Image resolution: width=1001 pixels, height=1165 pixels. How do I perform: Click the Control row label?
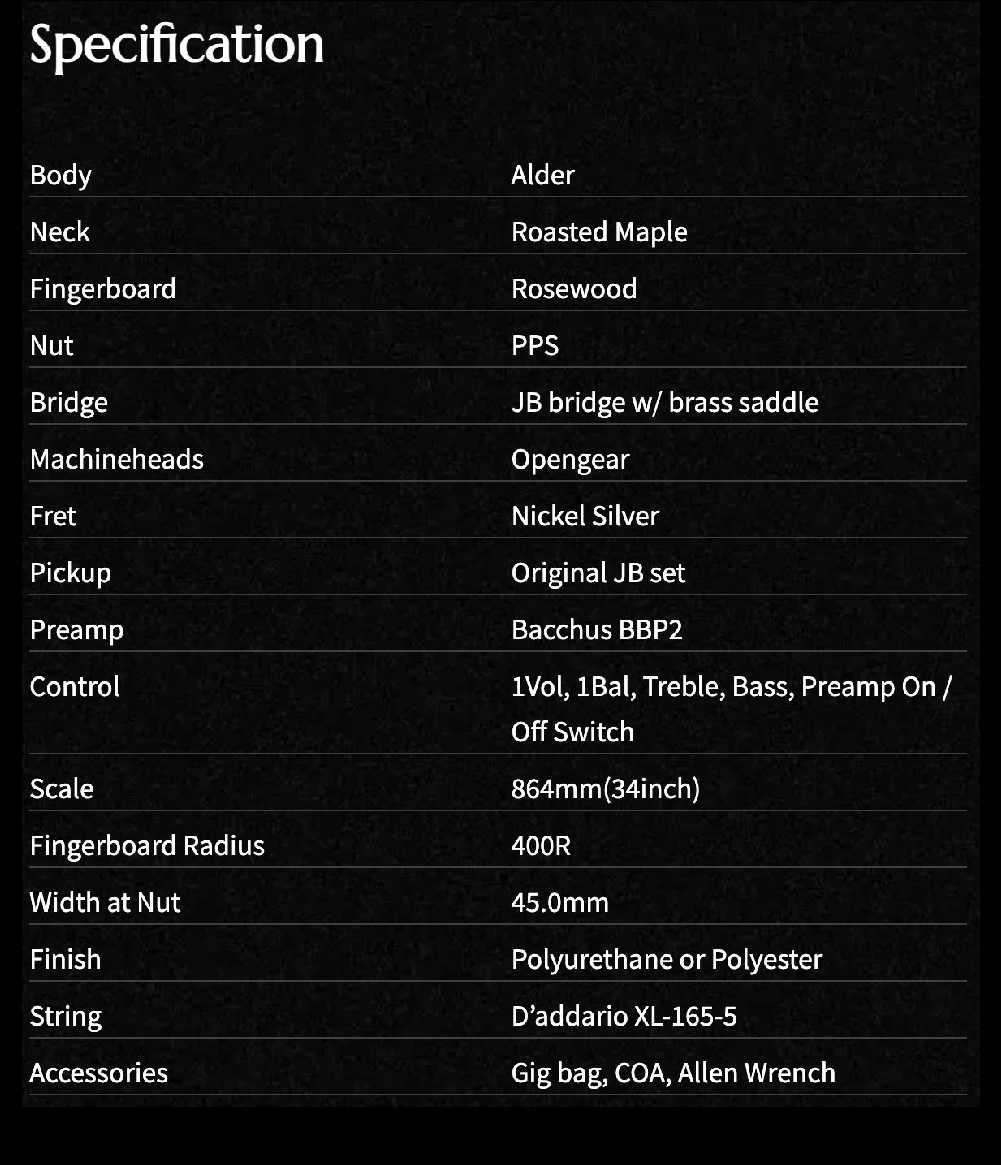tap(75, 687)
